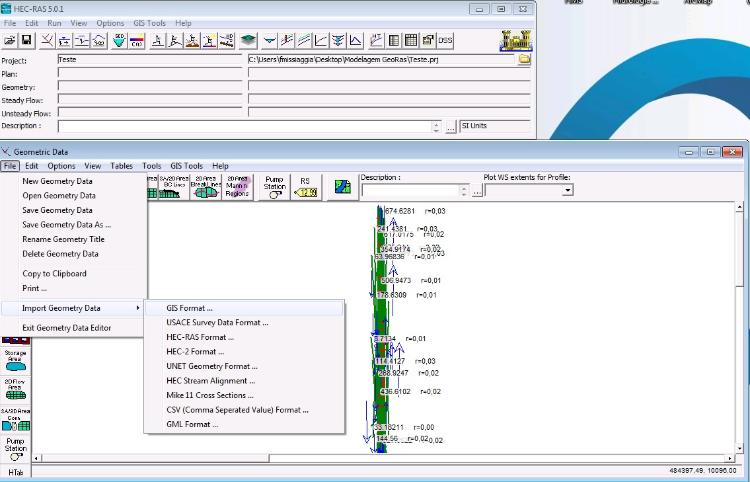
Task: Open hydraulic design functions (HD) icon
Action: click(x=226, y=41)
